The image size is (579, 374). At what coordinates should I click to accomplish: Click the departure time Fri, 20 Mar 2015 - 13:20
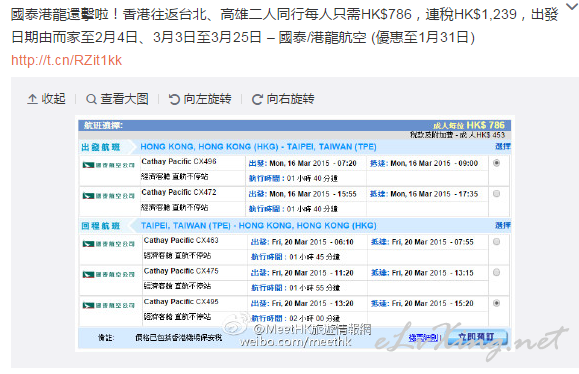pos(312,303)
